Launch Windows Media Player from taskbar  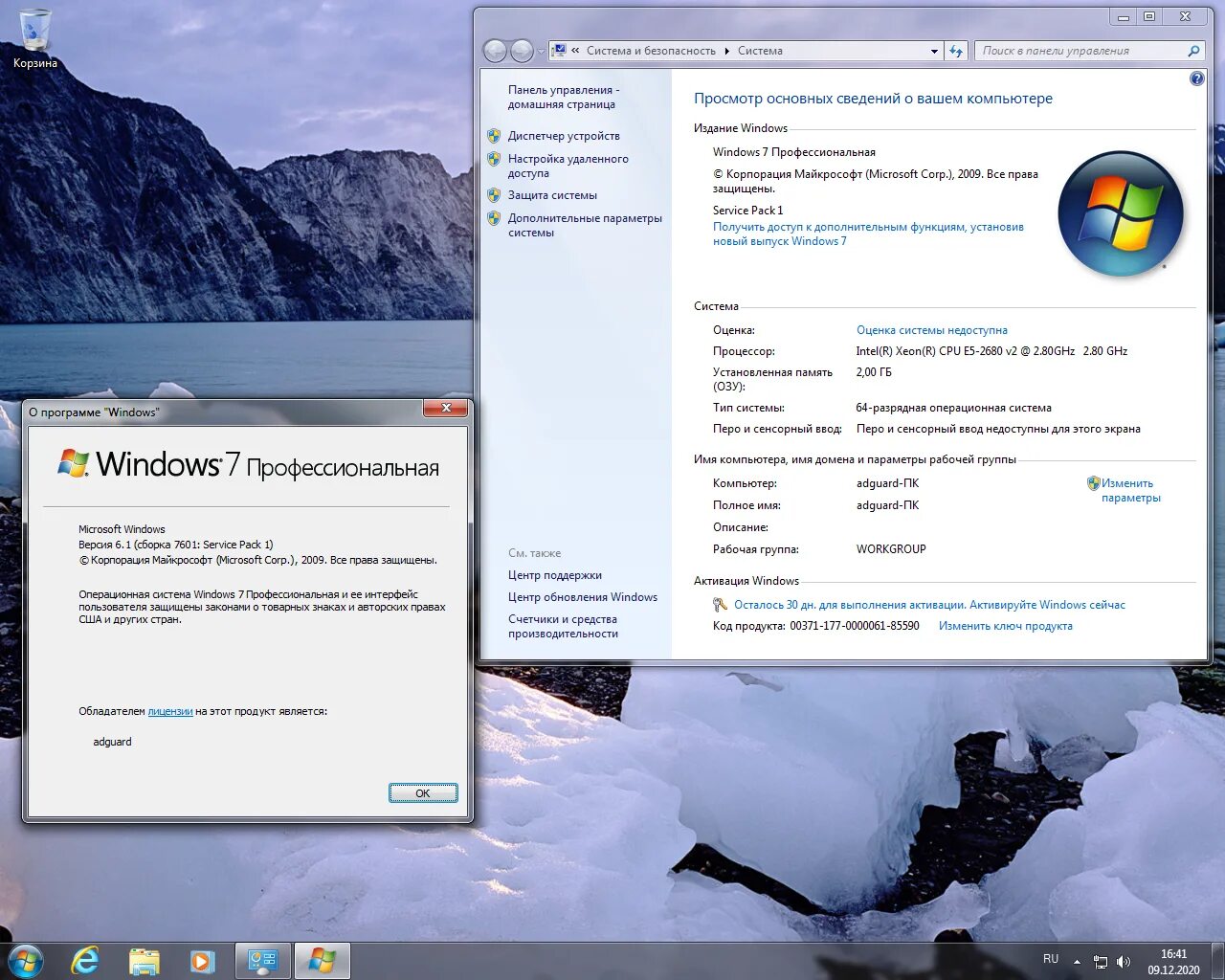(x=202, y=961)
